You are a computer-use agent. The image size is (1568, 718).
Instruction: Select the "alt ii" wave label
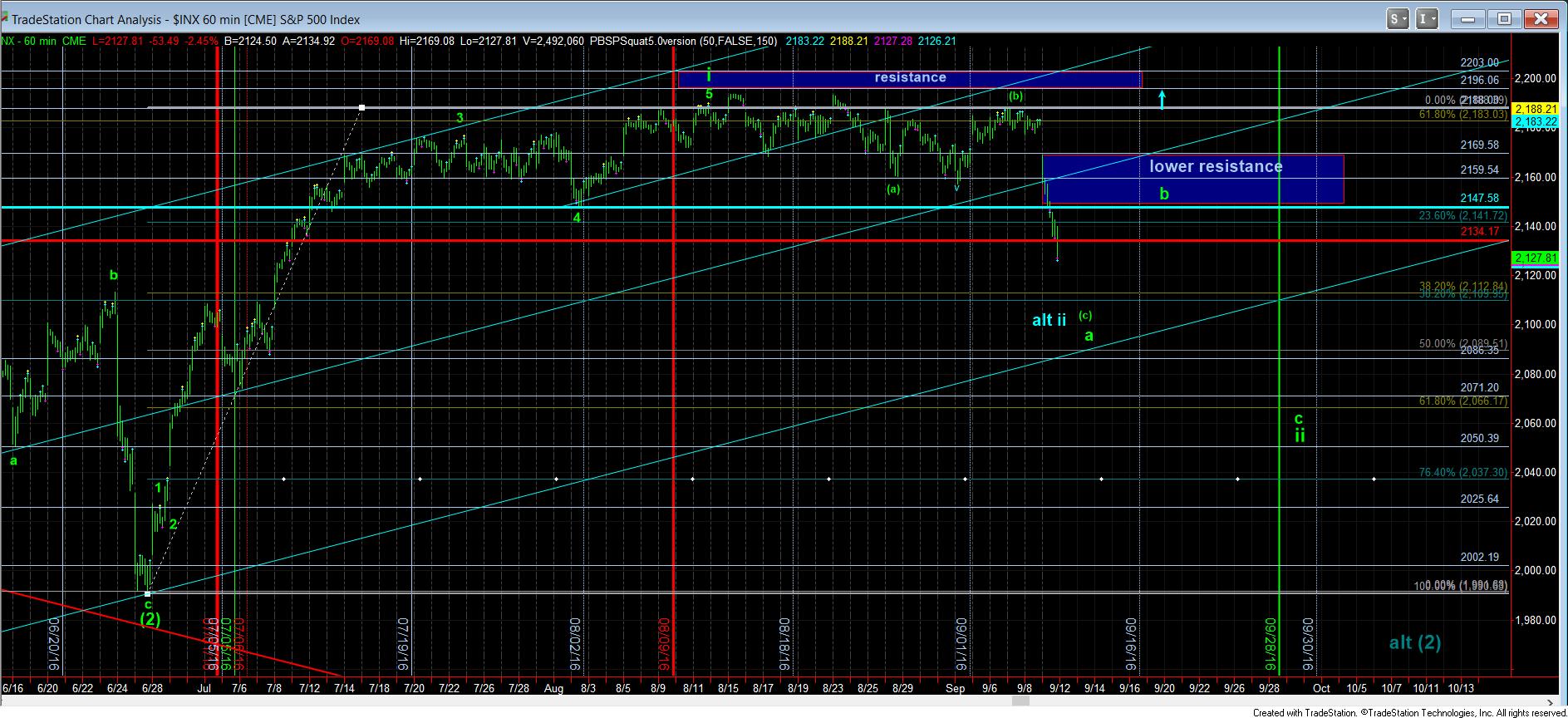coord(1049,320)
